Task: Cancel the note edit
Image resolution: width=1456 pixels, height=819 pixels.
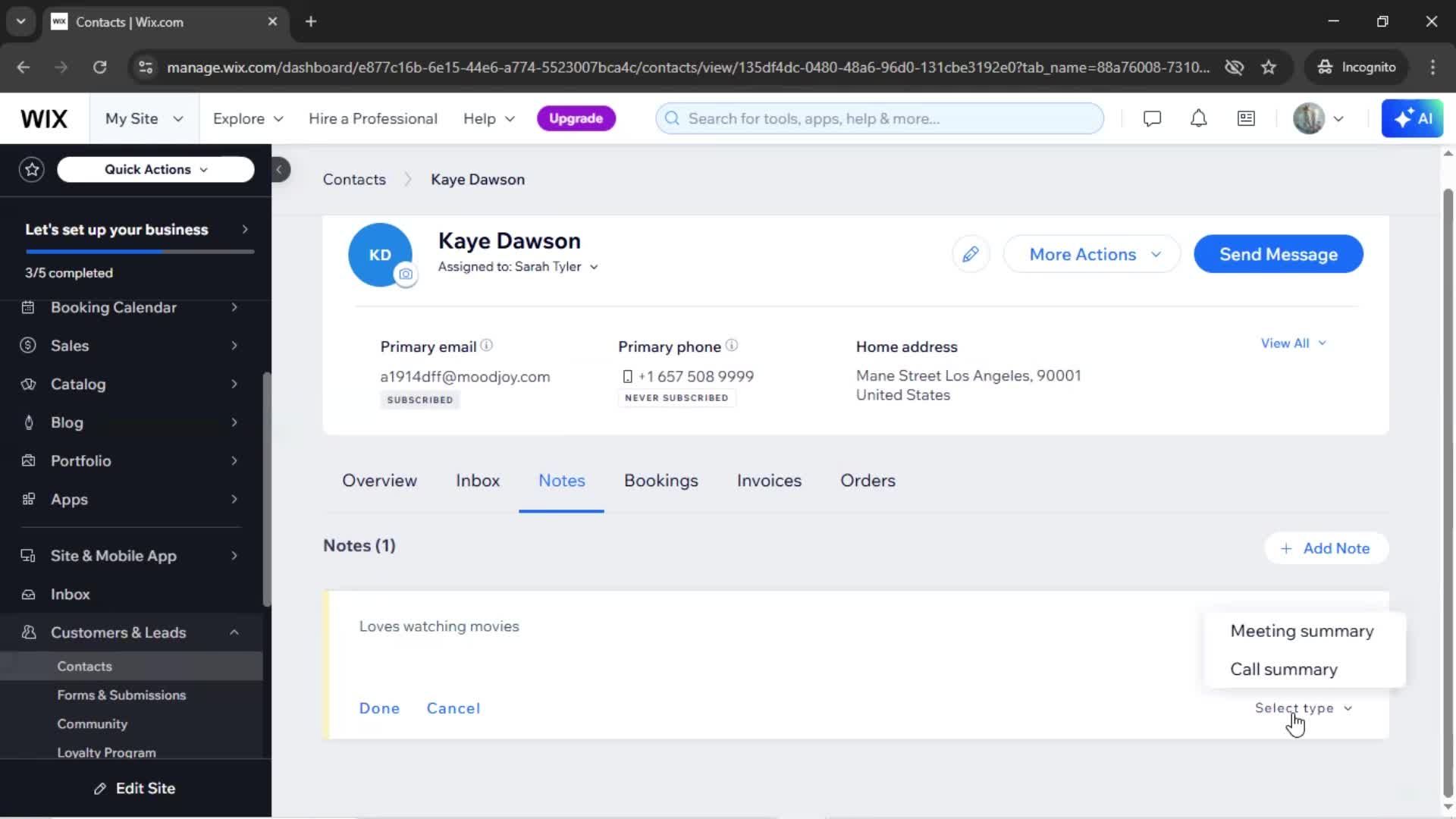Action: tap(453, 708)
